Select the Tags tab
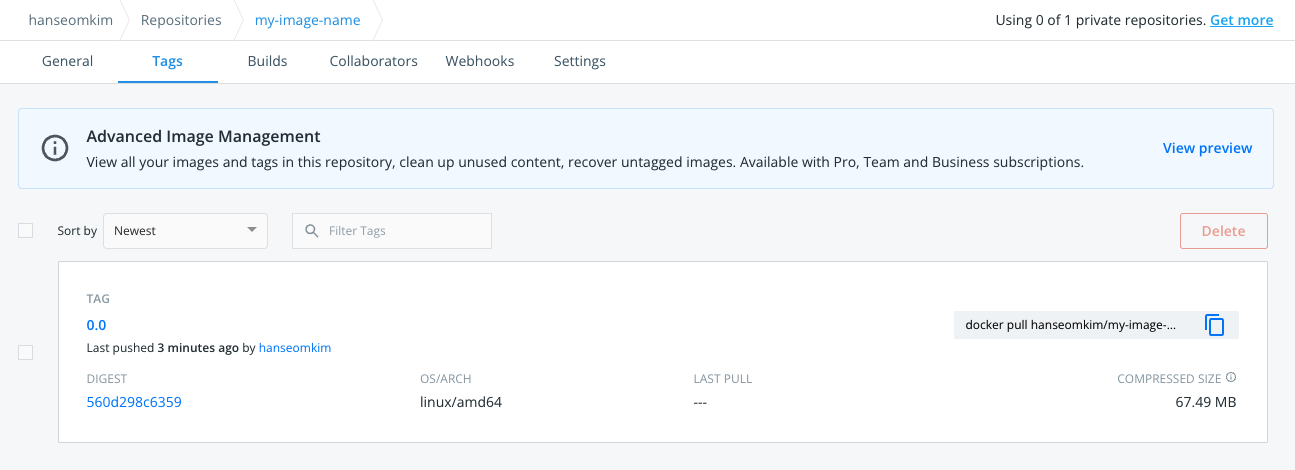 coord(168,61)
